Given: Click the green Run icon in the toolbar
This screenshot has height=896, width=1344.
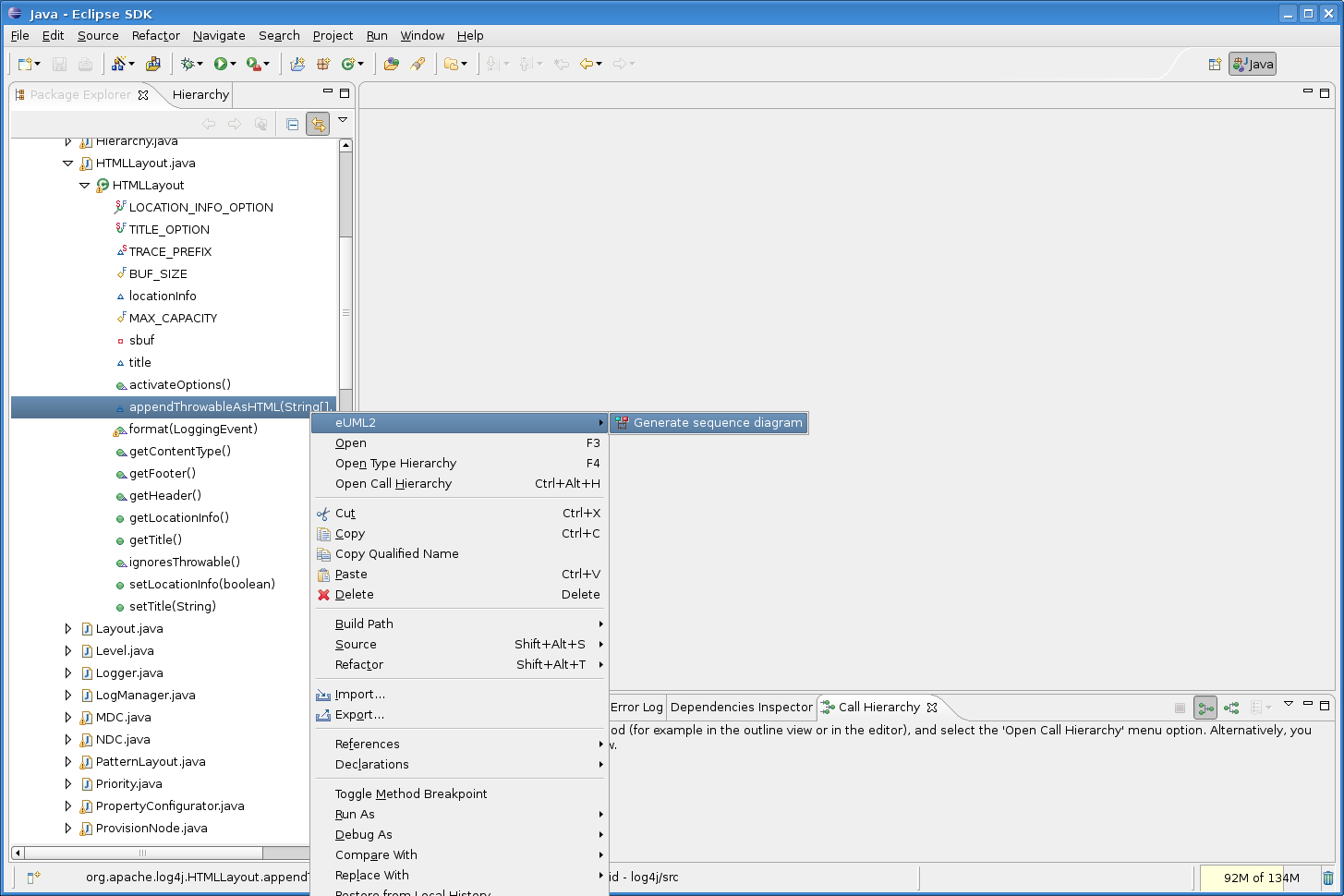Looking at the screenshot, I should click(221, 64).
